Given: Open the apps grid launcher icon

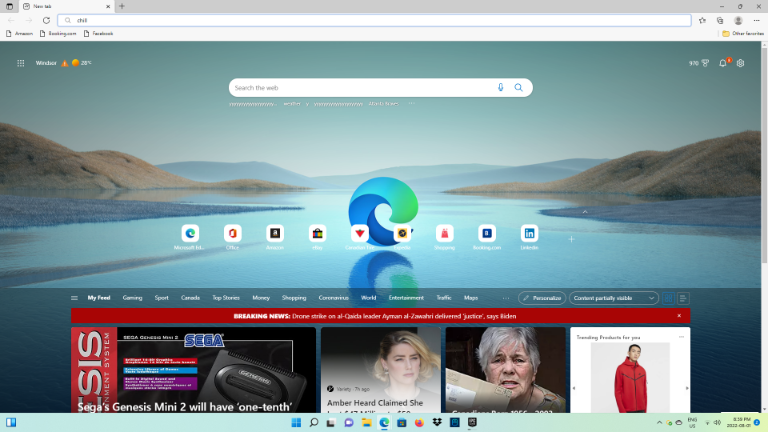Looking at the screenshot, I should click(20, 63).
